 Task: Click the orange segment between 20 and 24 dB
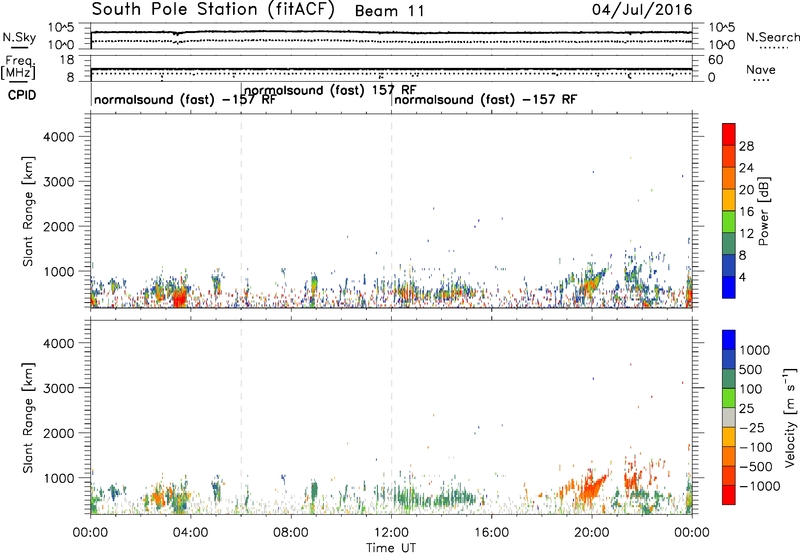[x=729, y=178]
